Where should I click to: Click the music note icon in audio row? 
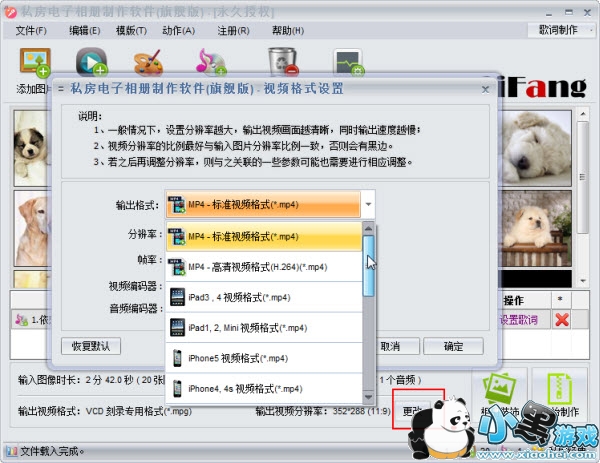pyautogui.click(x=21, y=320)
